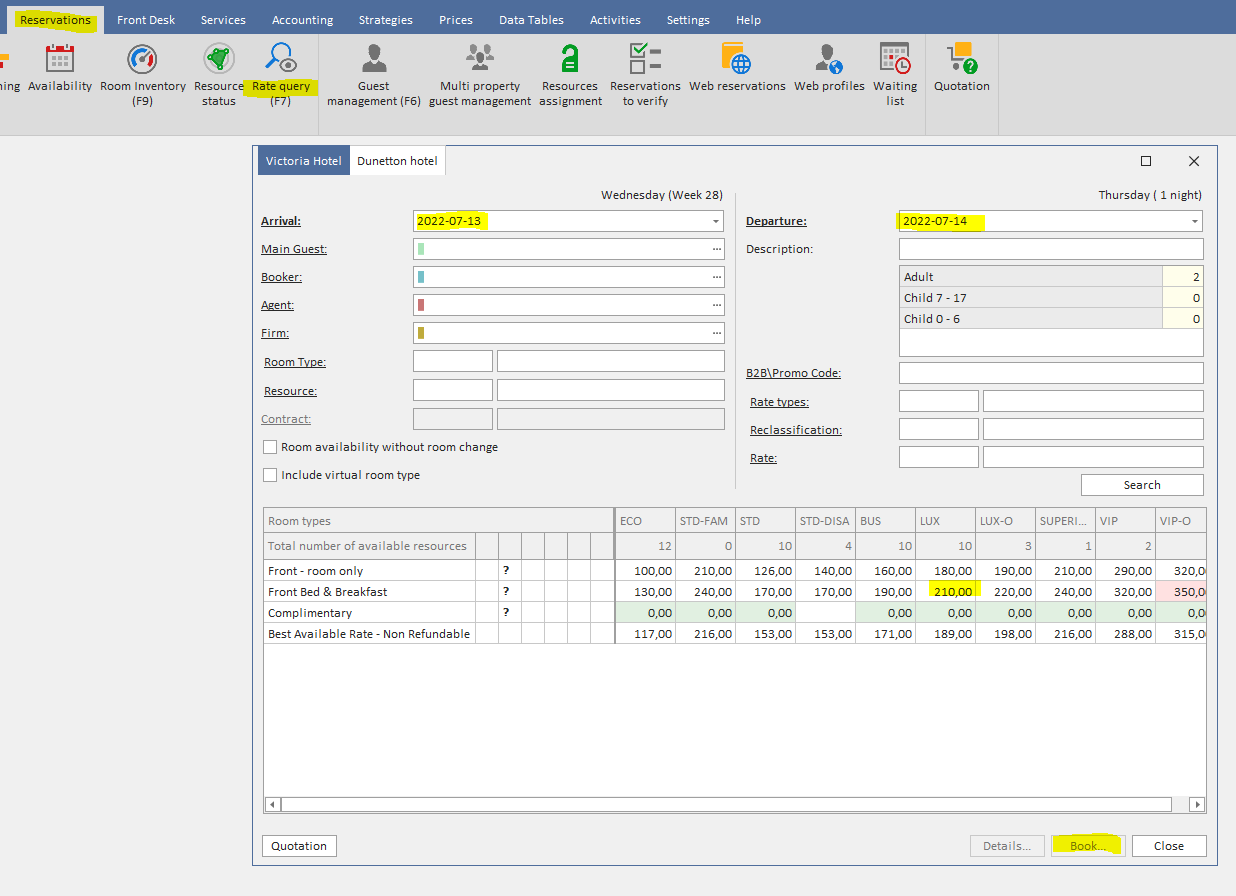Enable Room availability without room change
This screenshot has height=896, width=1236.
pyautogui.click(x=270, y=447)
